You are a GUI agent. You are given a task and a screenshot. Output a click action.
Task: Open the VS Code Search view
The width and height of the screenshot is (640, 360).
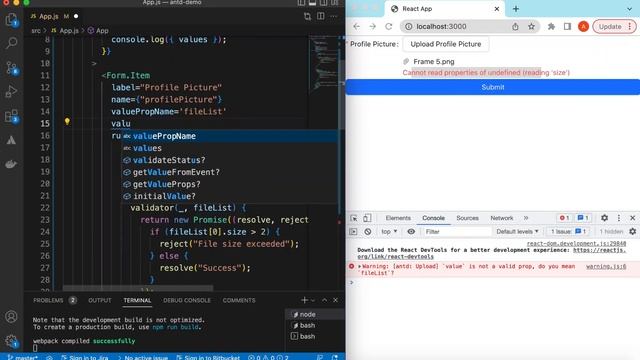(x=11, y=43)
